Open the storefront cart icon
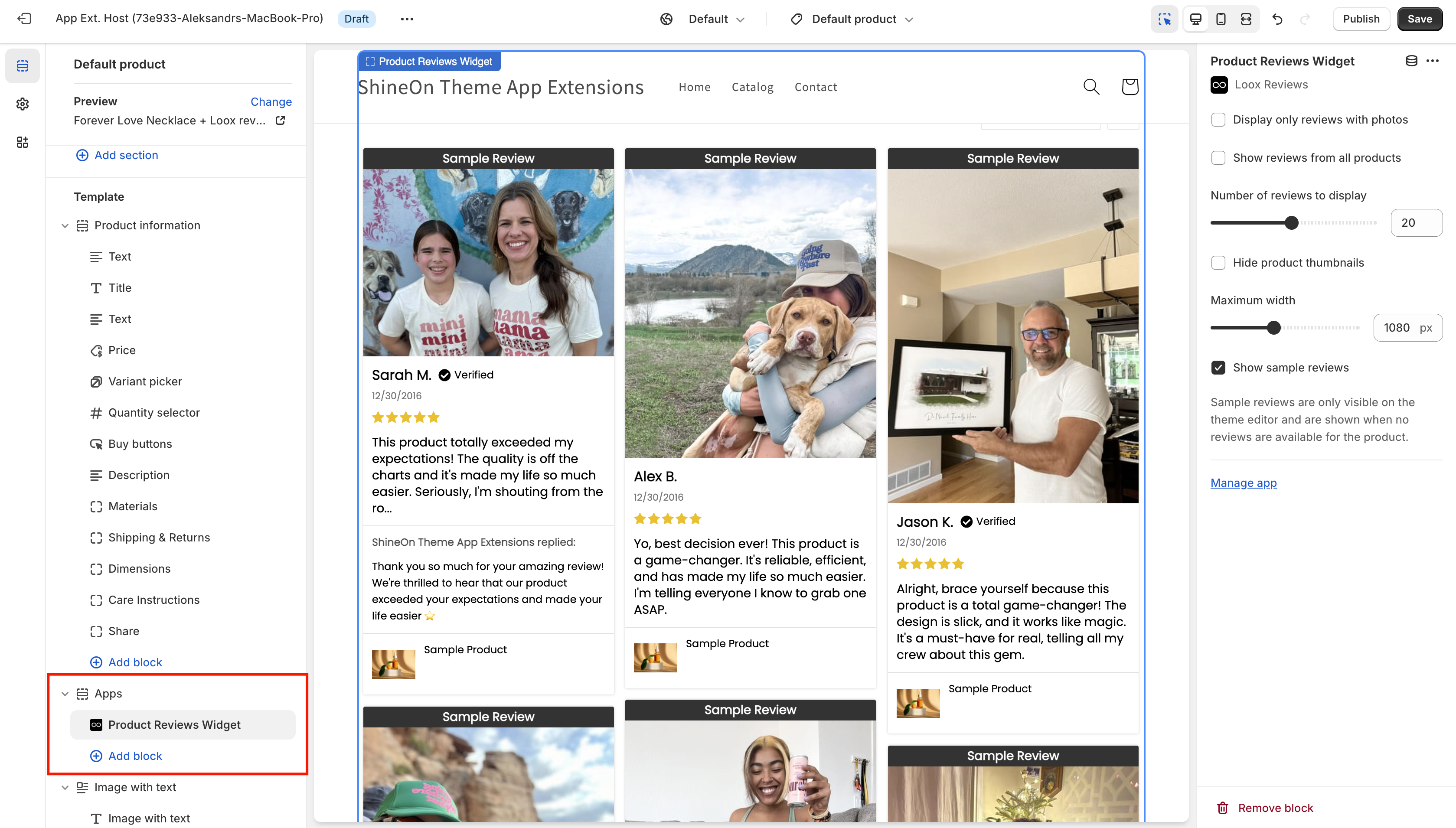Image resolution: width=1456 pixels, height=828 pixels. click(1130, 86)
